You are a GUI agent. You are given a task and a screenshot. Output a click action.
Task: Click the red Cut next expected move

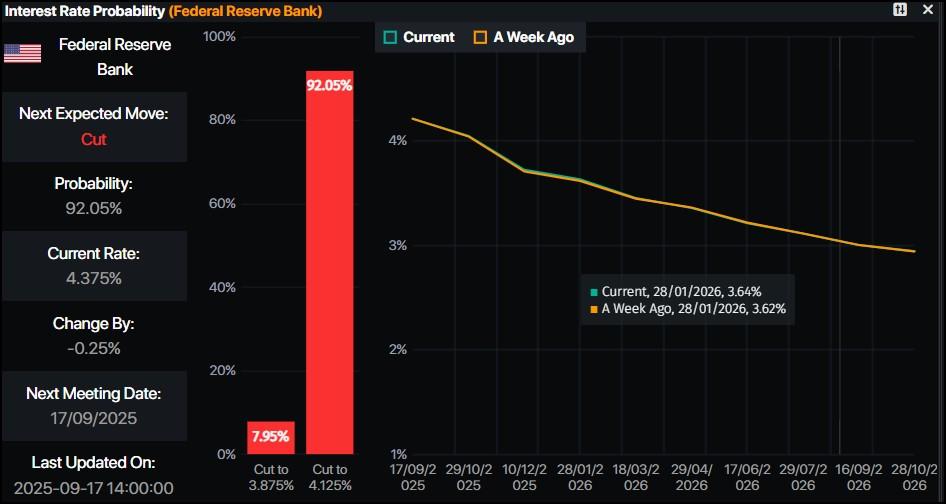(94, 139)
